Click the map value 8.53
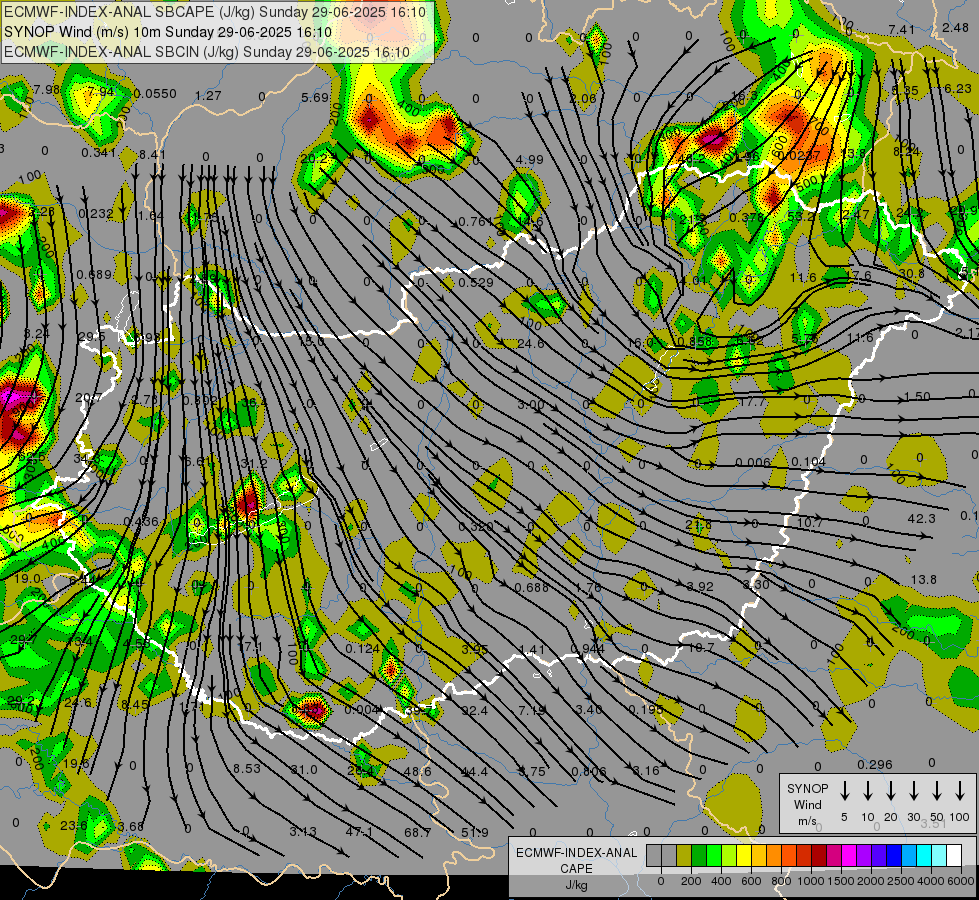 tap(247, 769)
